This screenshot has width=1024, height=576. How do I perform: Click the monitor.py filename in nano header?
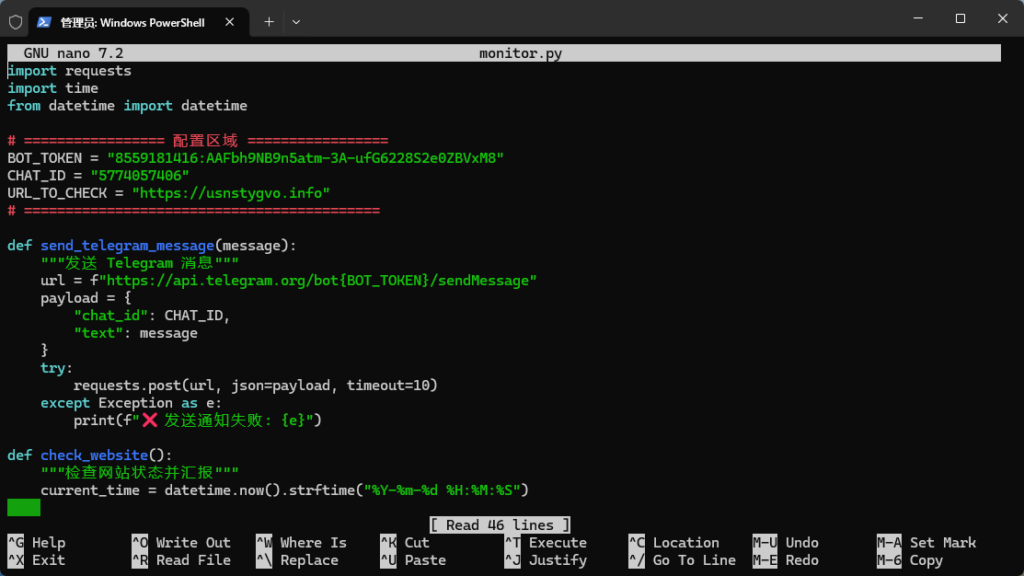[x=520, y=54]
